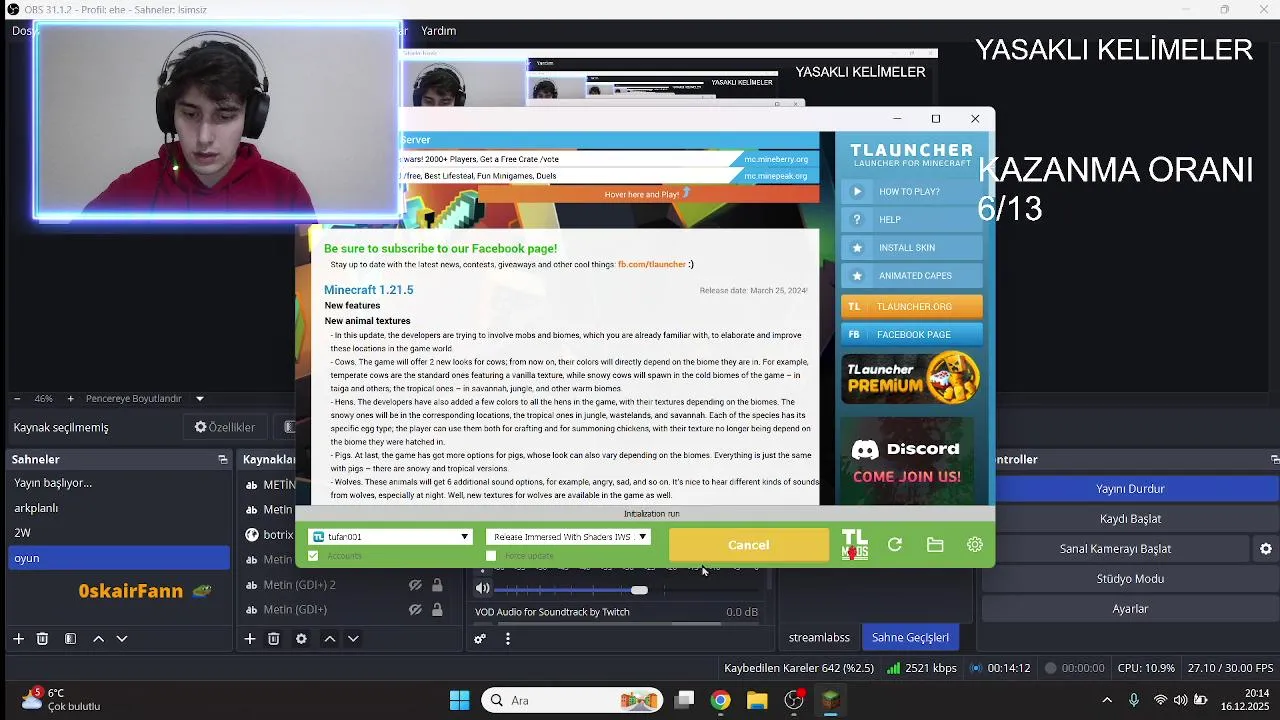
Task: Open the game folder icon in TLauncher
Action: 935,545
